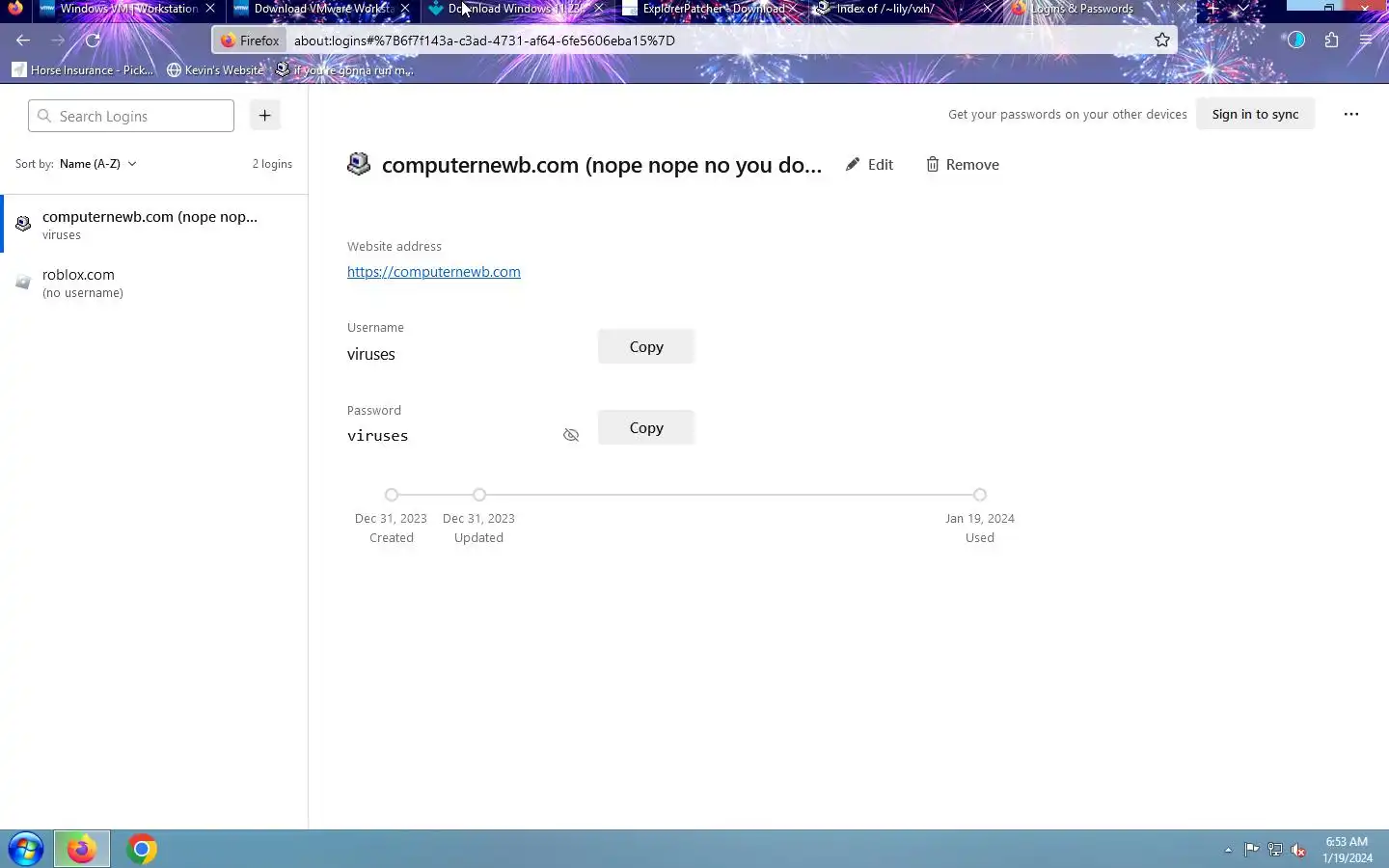The width and height of the screenshot is (1389, 868).
Task: Edit the computernewb.com login
Action: click(x=869, y=165)
